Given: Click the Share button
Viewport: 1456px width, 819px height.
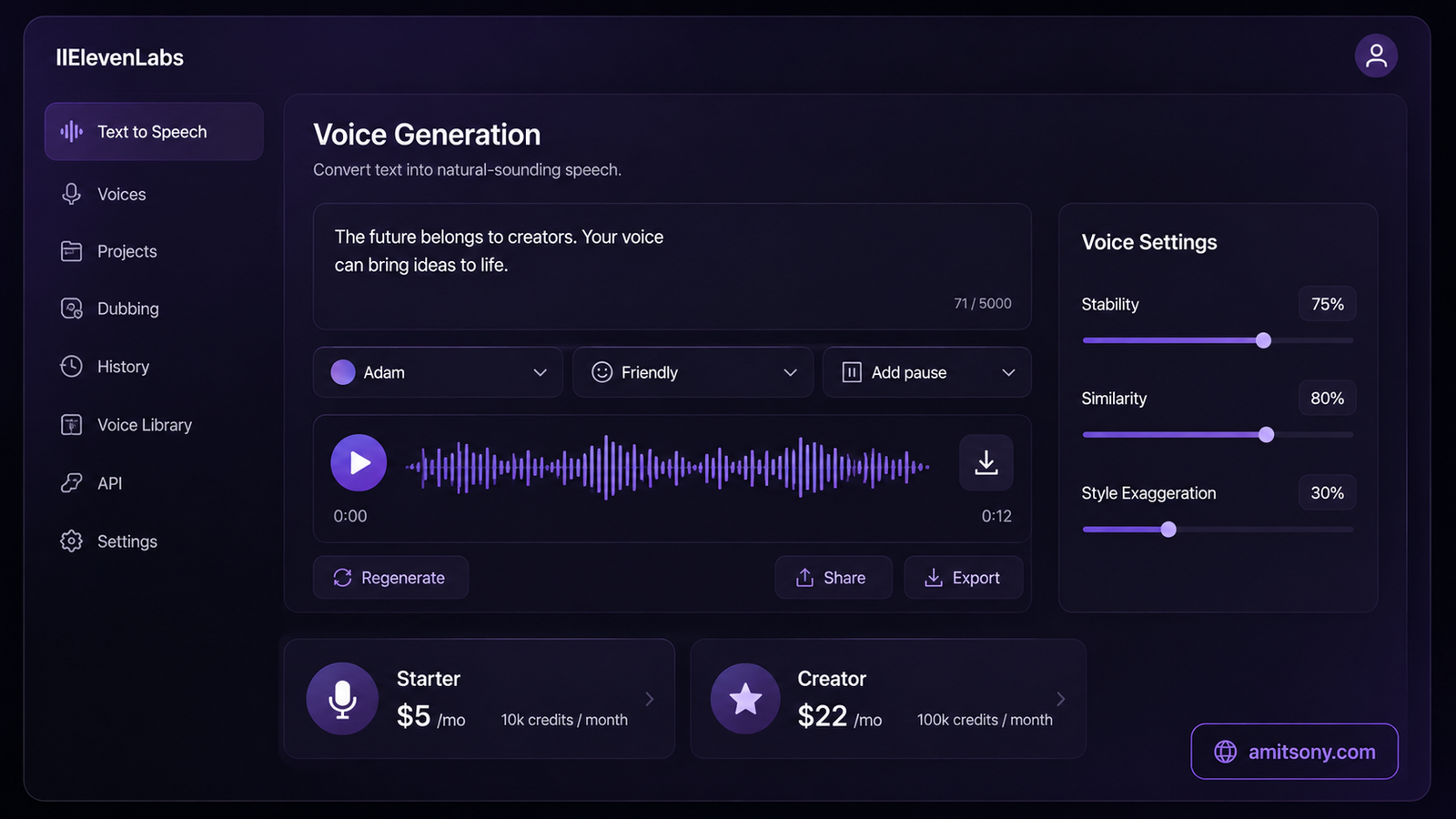Looking at the screenshot, I should click(x=833, y=578).
